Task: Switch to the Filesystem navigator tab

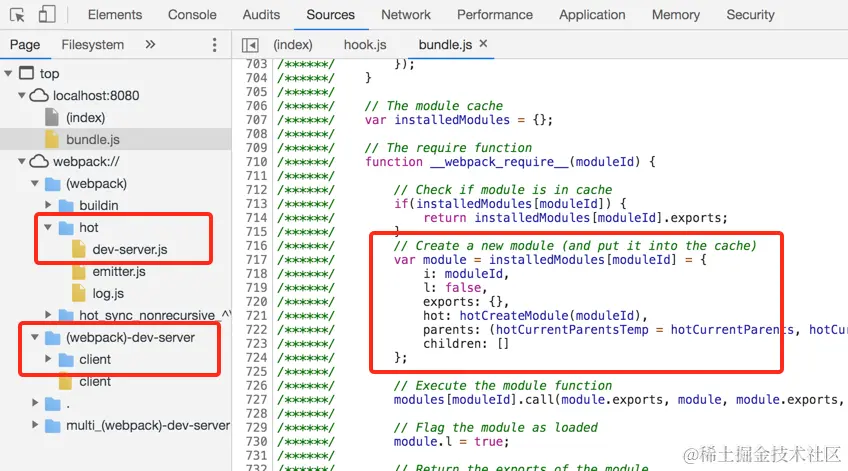Action: [x=92, y=45]
